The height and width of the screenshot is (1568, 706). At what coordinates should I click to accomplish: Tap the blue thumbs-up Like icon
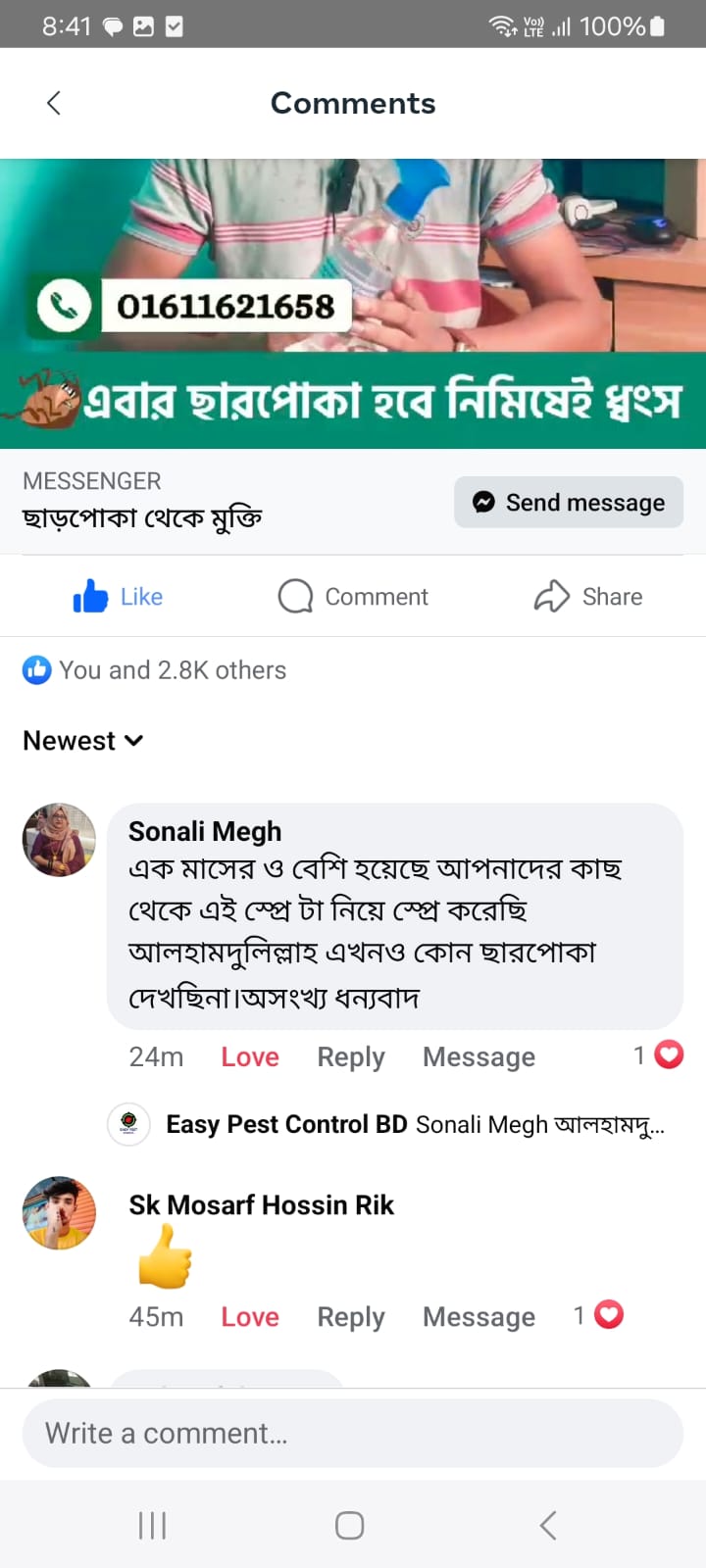click(91, 596)
